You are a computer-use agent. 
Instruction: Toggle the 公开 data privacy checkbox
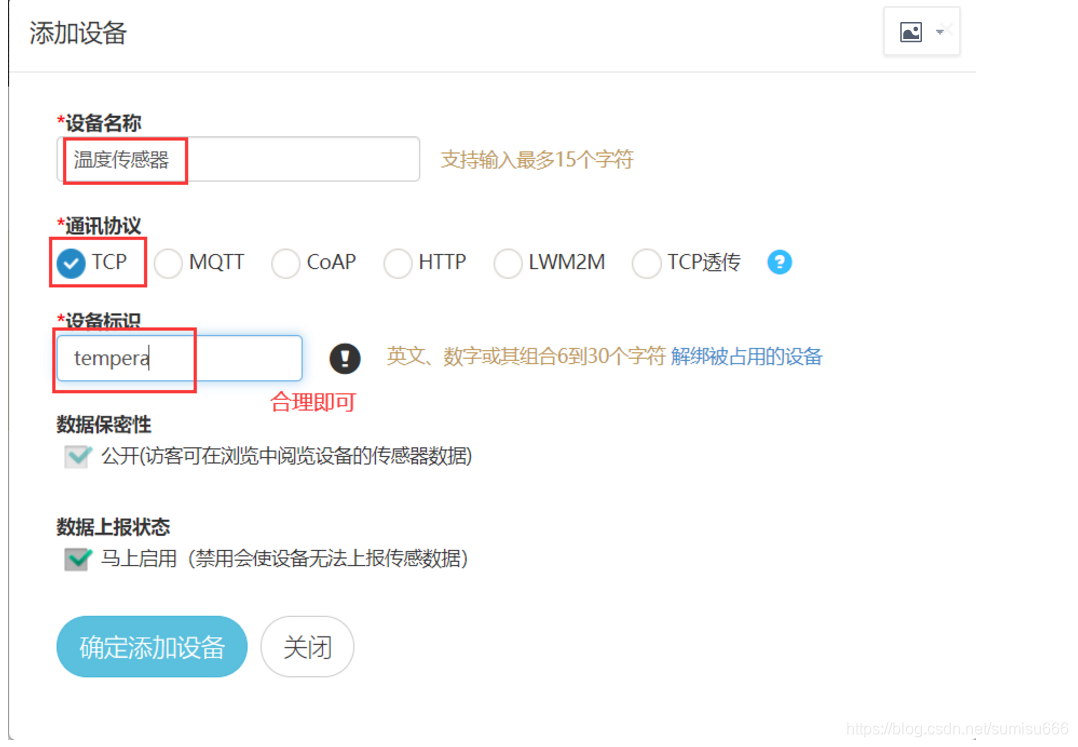78,456
